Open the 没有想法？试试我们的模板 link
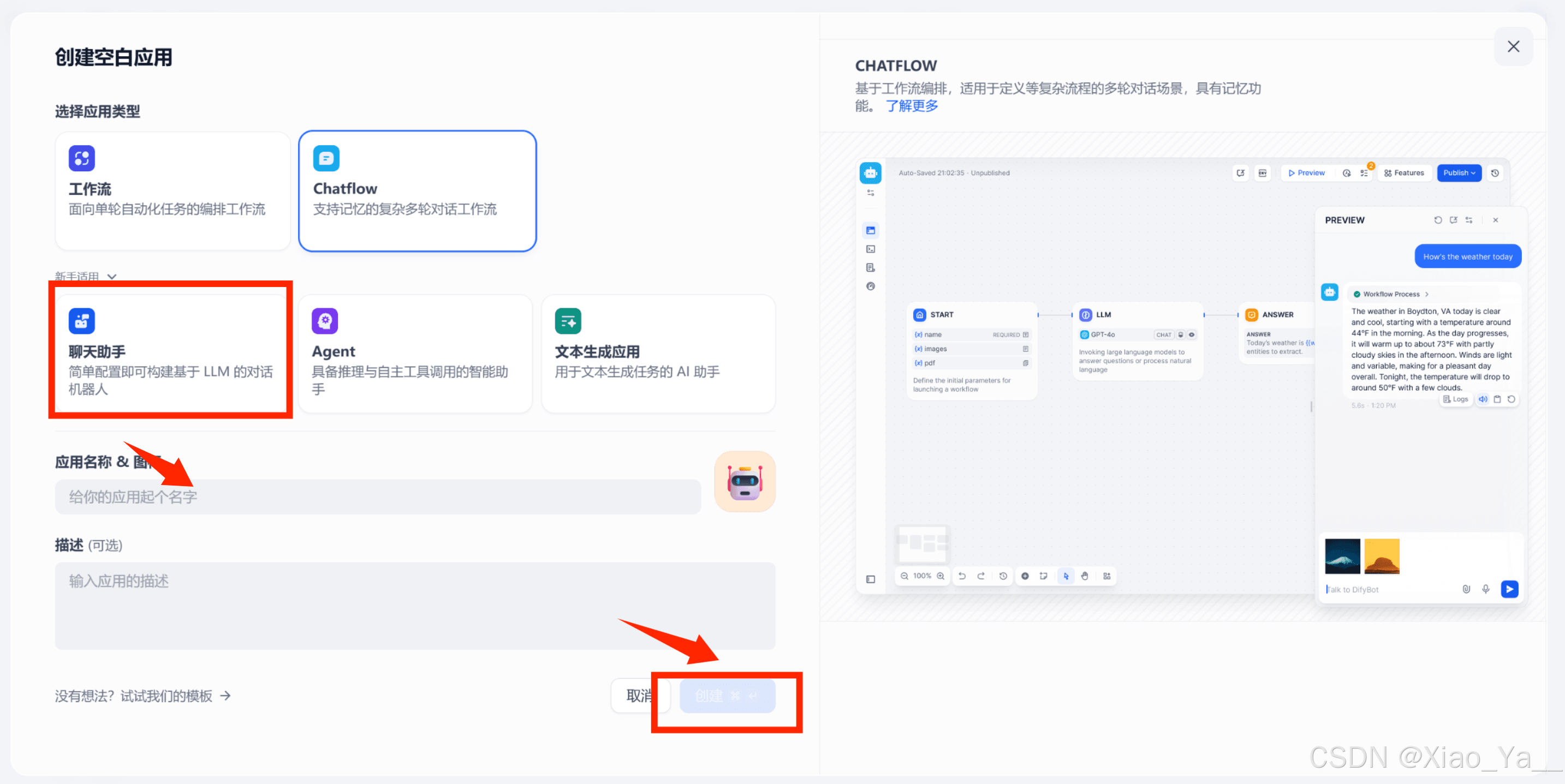 point(143,695)
